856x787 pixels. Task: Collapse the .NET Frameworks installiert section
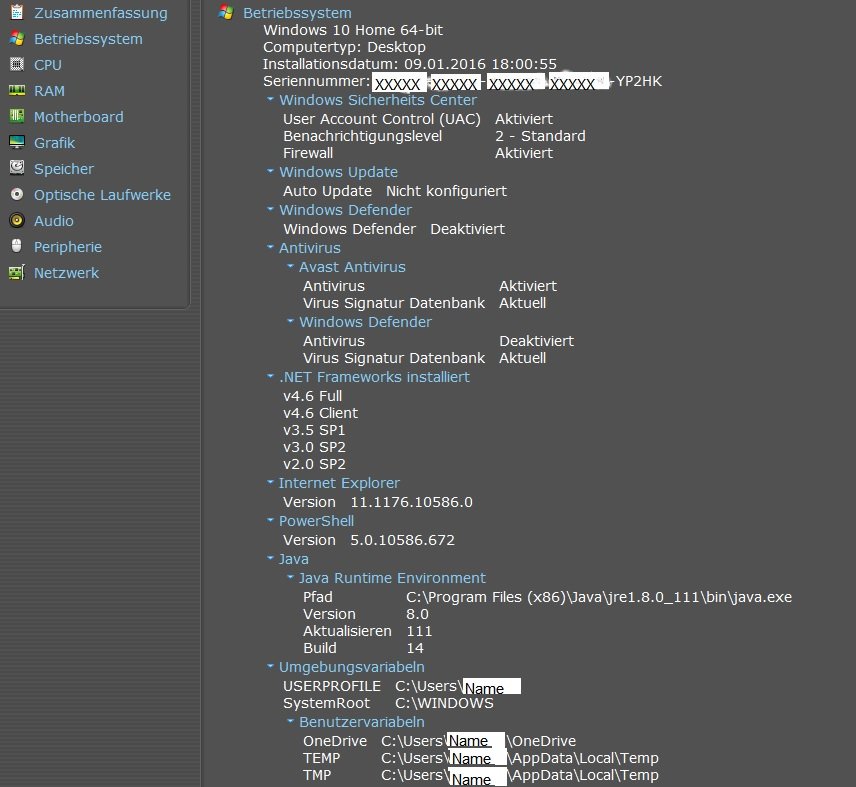pyautogui.click(x=270, y=377)
